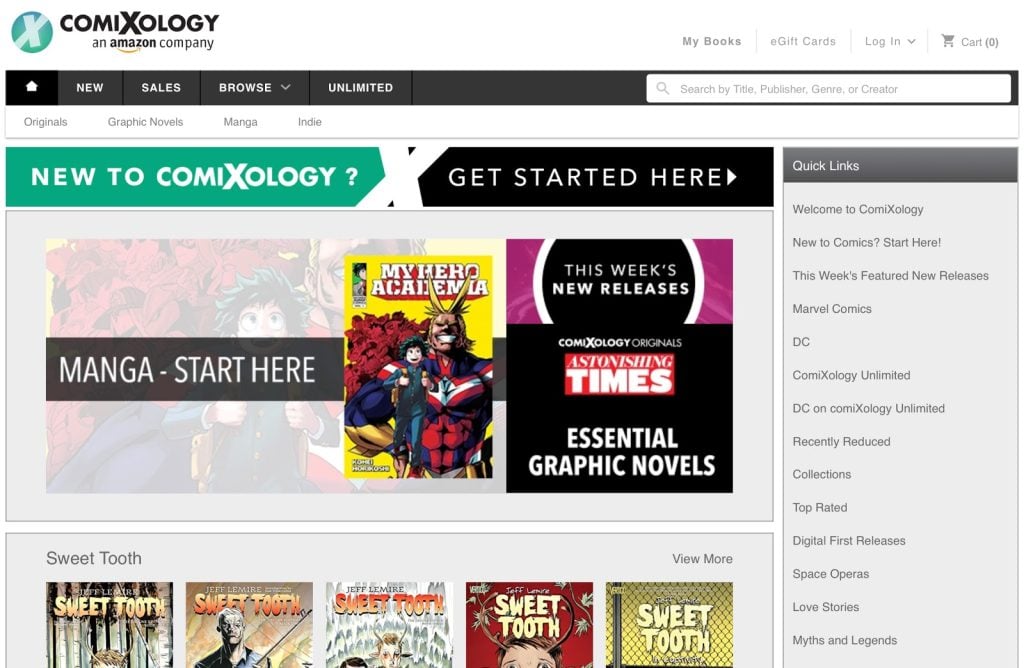
Task: Click View More for Sweet Tooth
Action: [702, 559]
